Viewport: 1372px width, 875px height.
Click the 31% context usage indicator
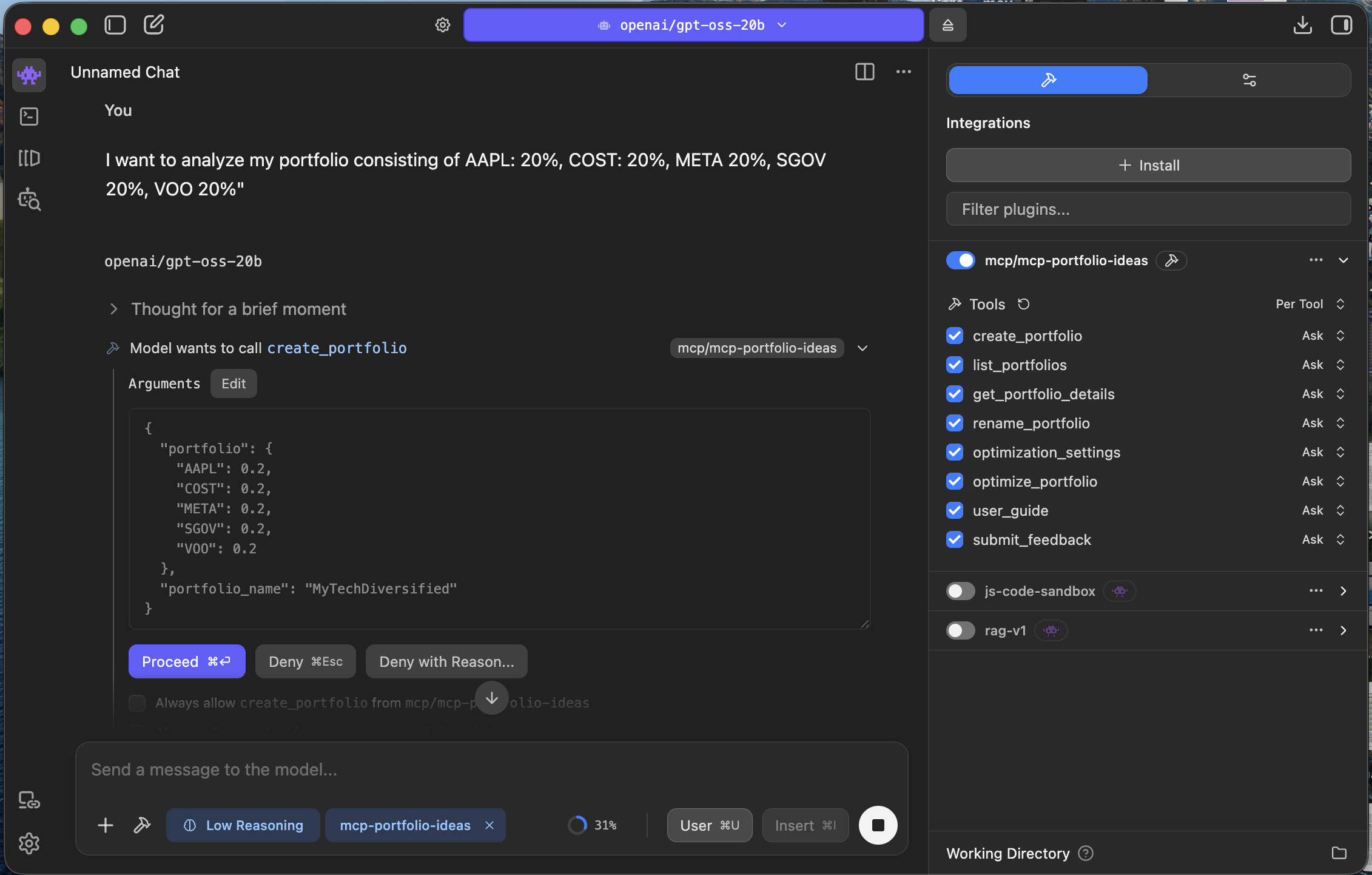(593, 825)
